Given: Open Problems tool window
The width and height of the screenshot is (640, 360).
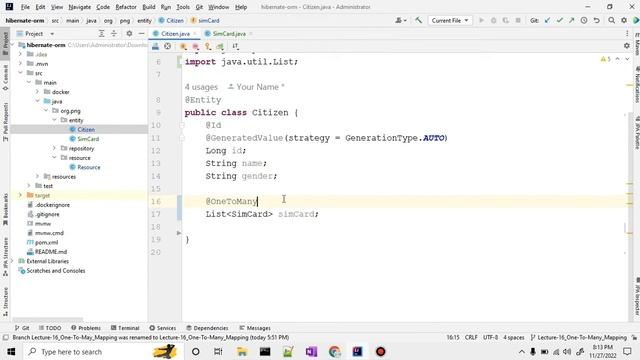Looking at the screenshot, I should point(86,328).
